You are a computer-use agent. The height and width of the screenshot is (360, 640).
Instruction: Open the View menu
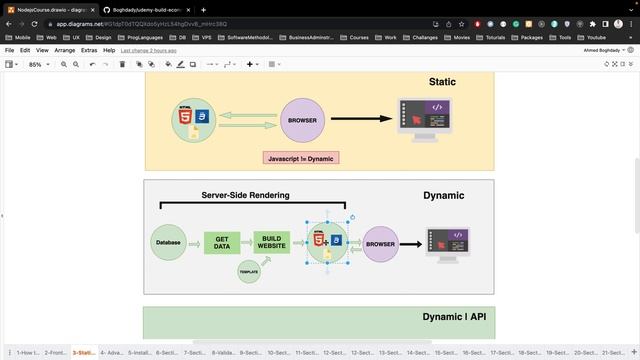(42, 50)
